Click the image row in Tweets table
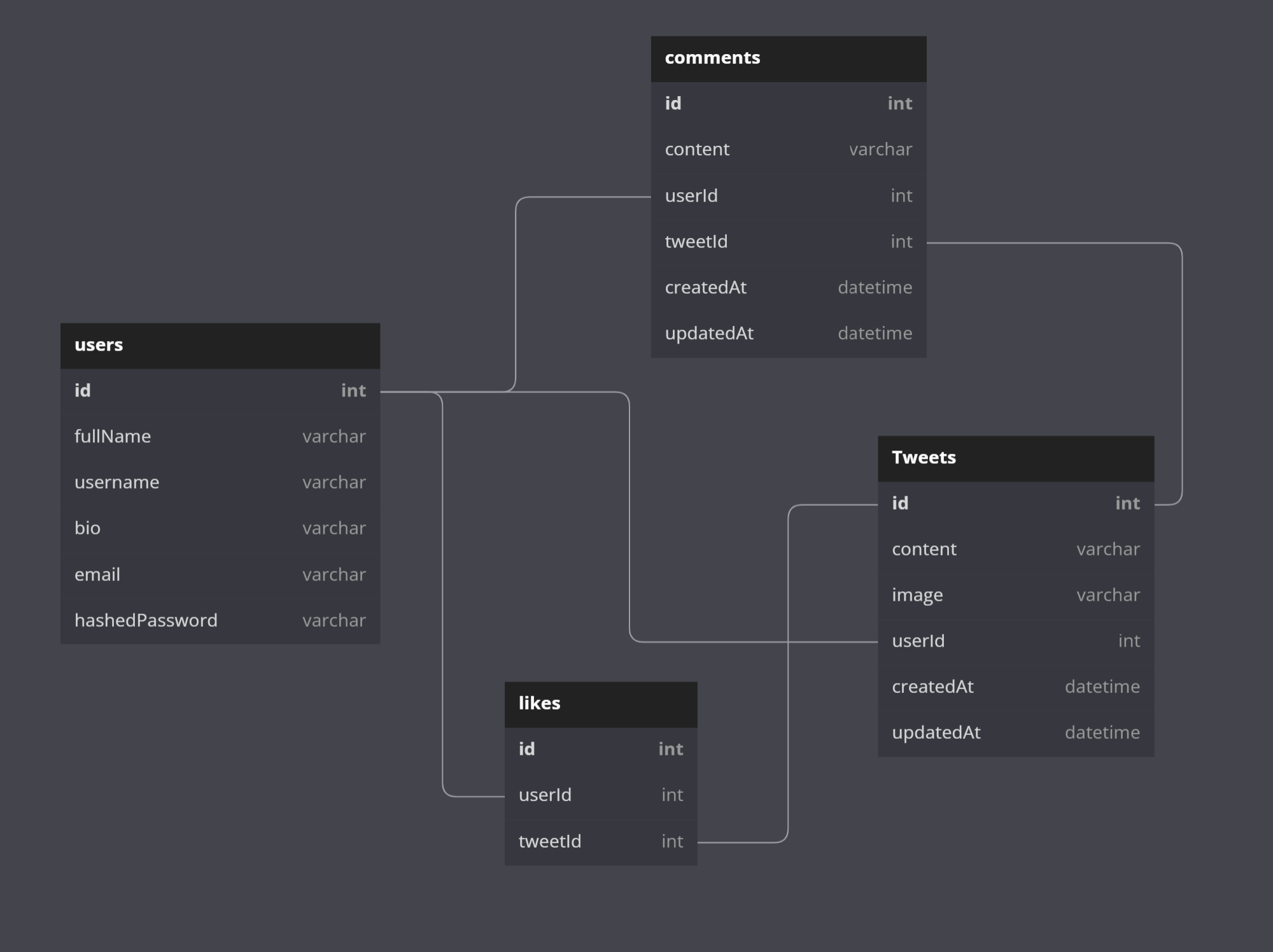 (1016, 596)
